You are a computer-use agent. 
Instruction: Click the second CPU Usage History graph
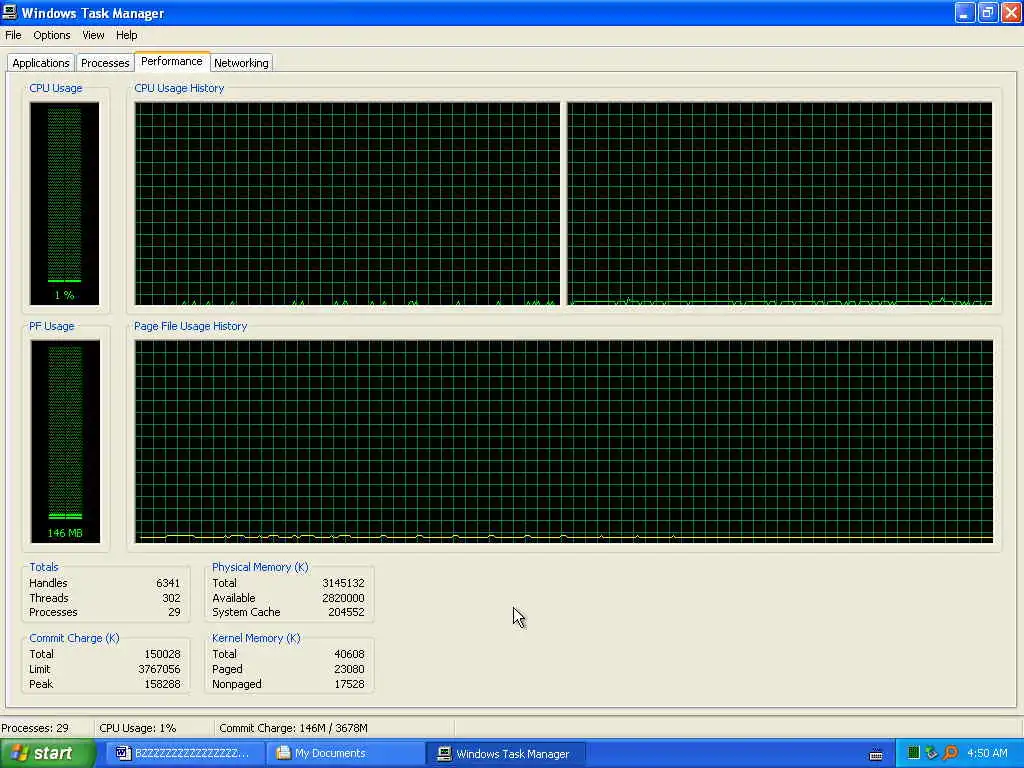[x=779, y=203]
